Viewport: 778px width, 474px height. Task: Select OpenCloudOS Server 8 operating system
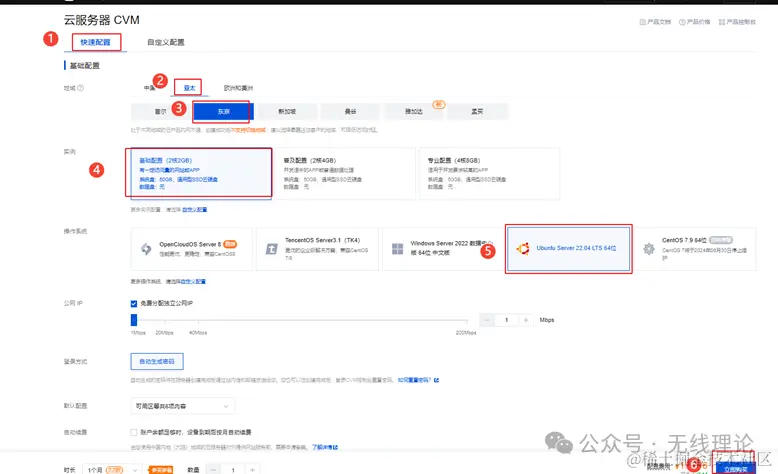pos(192,249)
